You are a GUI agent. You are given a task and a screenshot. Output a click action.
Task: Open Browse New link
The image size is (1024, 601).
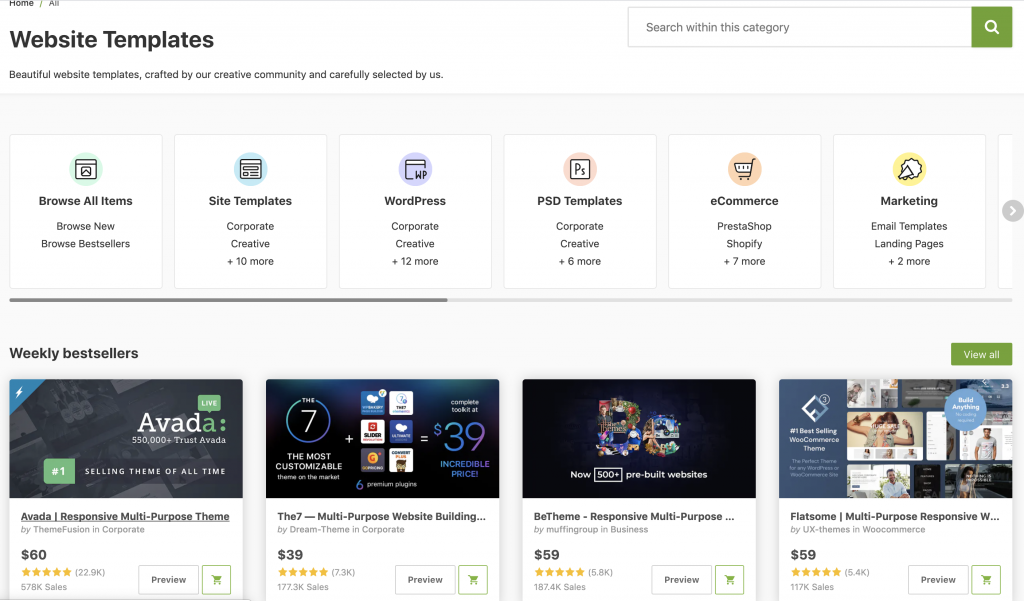pos(86,226)
